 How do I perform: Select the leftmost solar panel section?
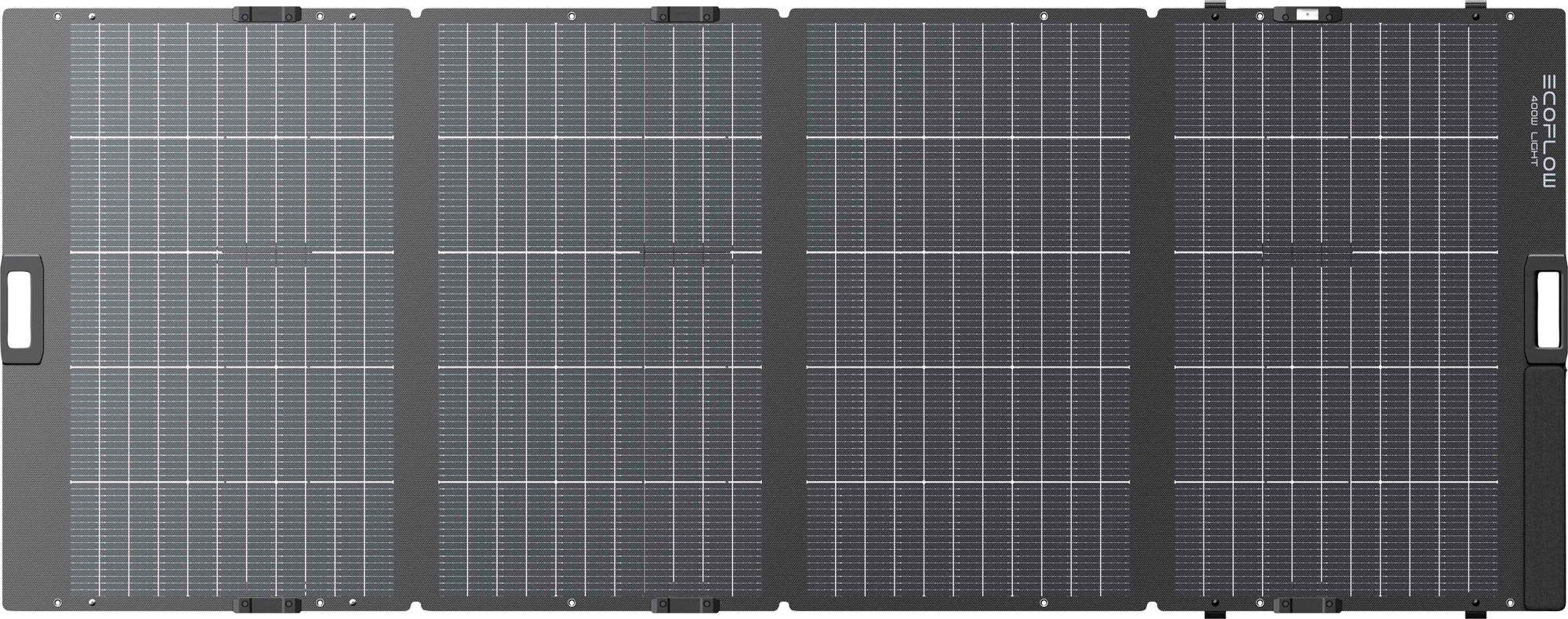(232, 309)
